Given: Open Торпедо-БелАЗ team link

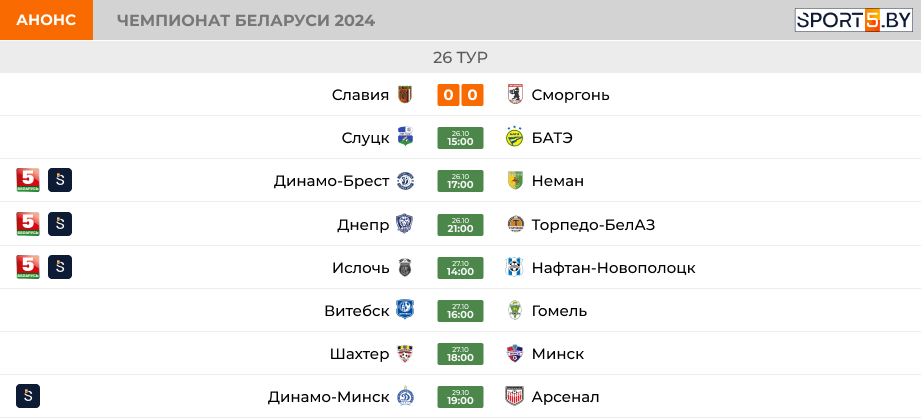Looking at the screenshot, I should (x=593, y=225).
